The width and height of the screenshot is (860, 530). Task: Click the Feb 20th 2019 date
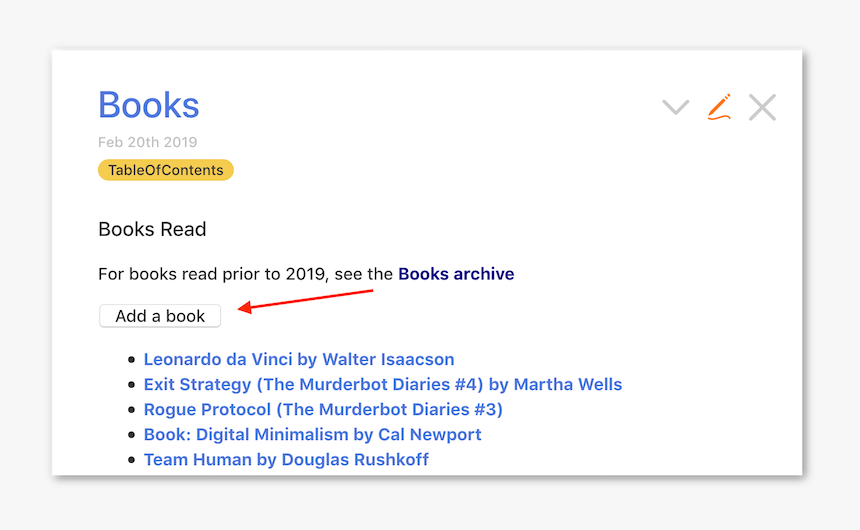148,142
